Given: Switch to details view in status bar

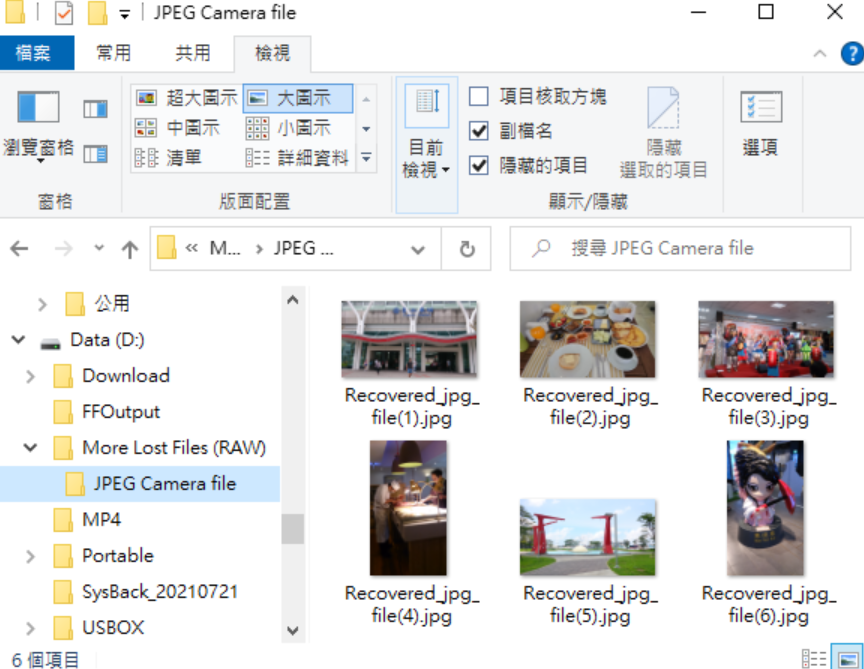Looking at the screenshot, I should [814, 658].
